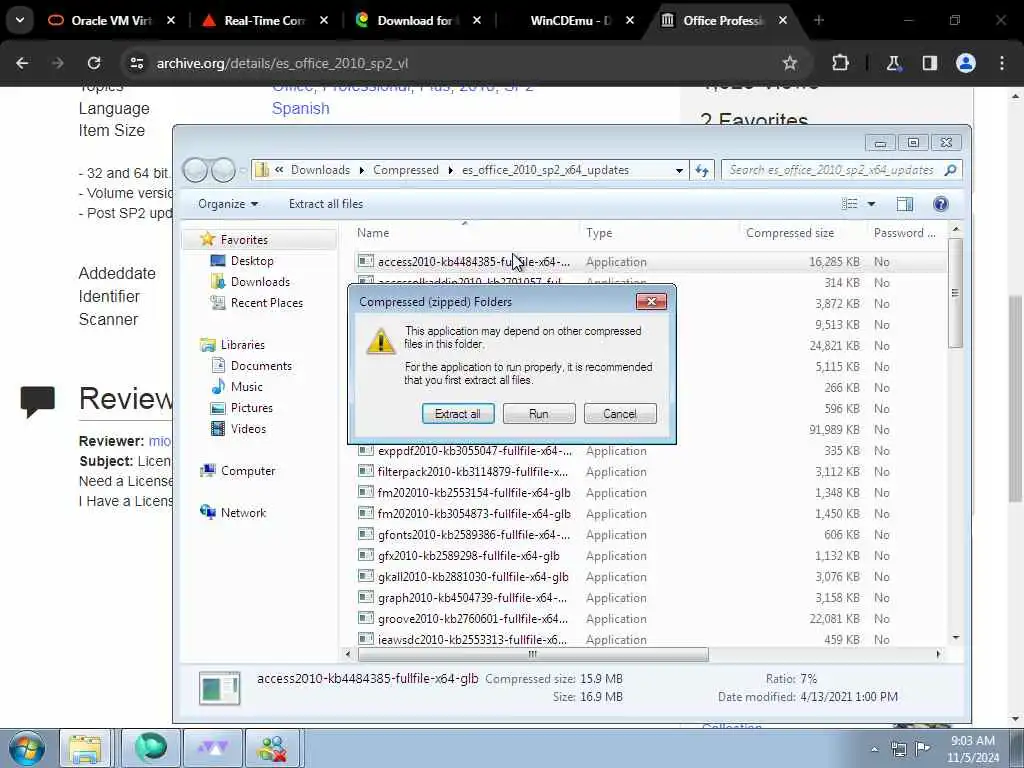The image size is (1024, 768).
Task: Select filterpack2010-kb3114879 file
Action: pyautogui.click(x=472, y=472)
